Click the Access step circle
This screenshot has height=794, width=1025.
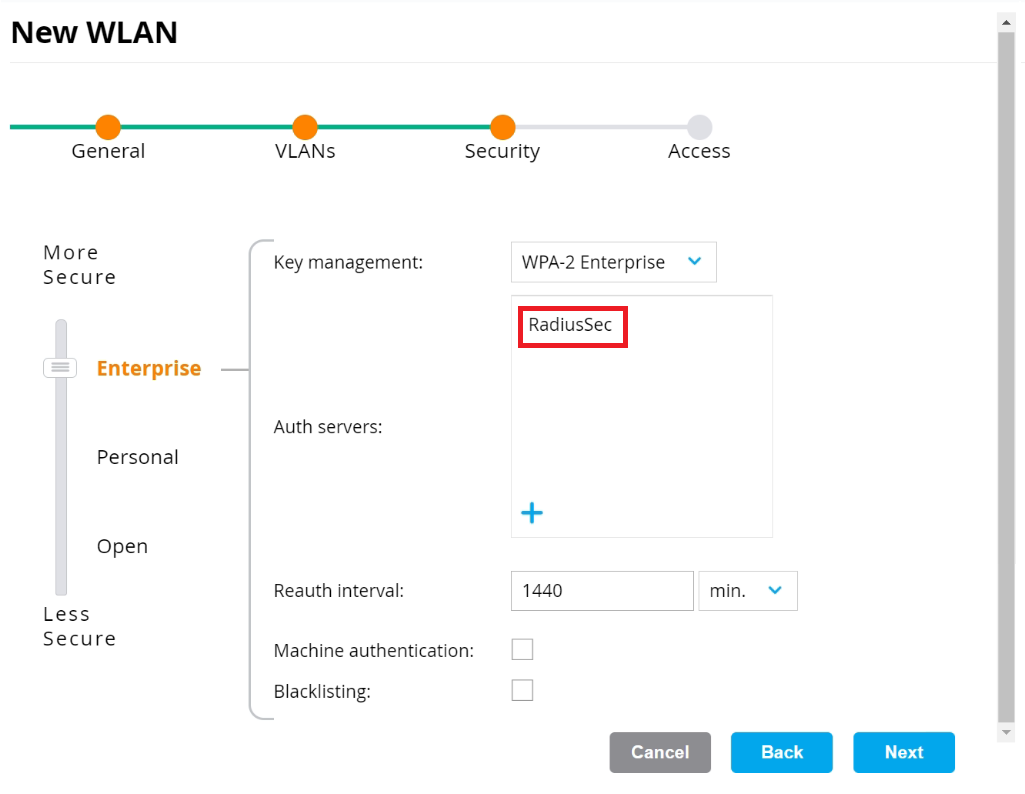tap(699, 127)
